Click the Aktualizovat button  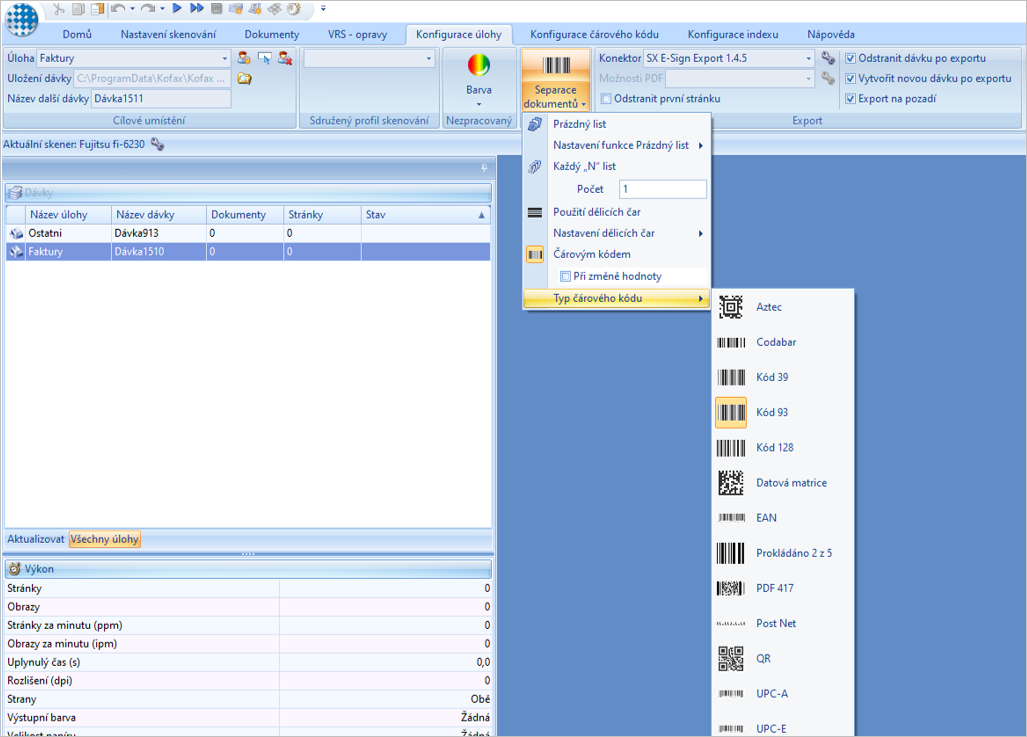click(x=35, y=539)
